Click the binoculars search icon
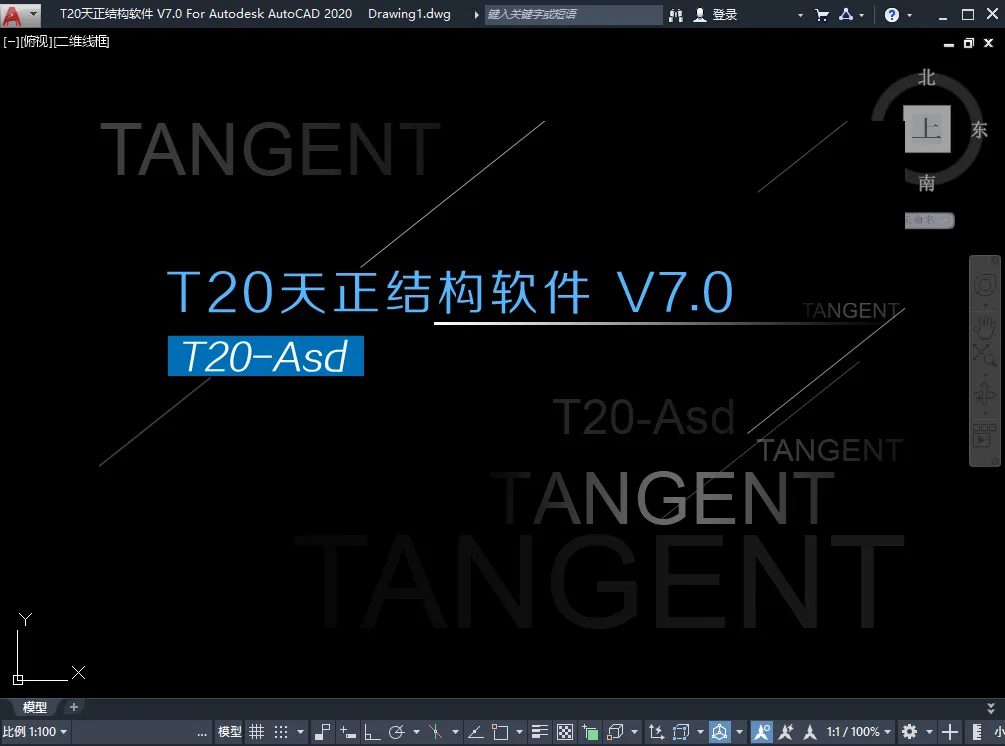This screenshot has height=746, width=1005. (676, 15)
